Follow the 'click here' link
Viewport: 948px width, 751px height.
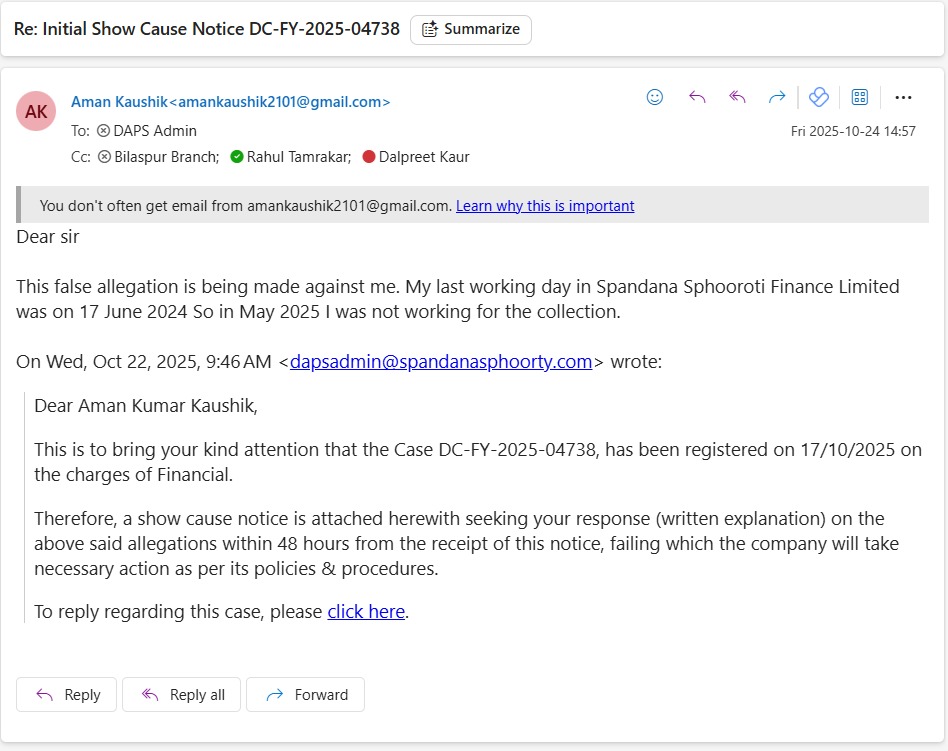pos(366,611)
